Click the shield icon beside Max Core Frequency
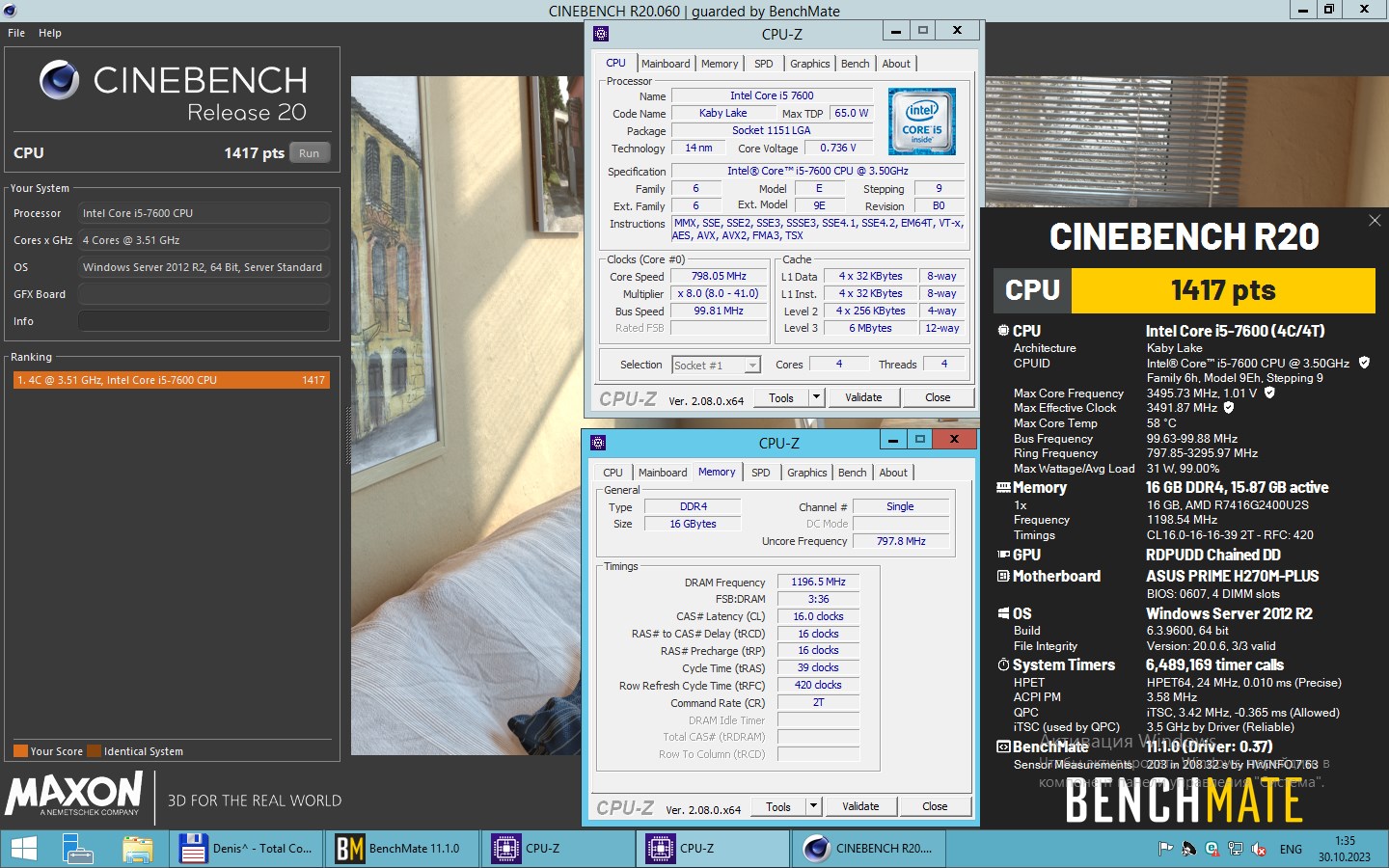The image size is (1389, 868). point(1269,393)
